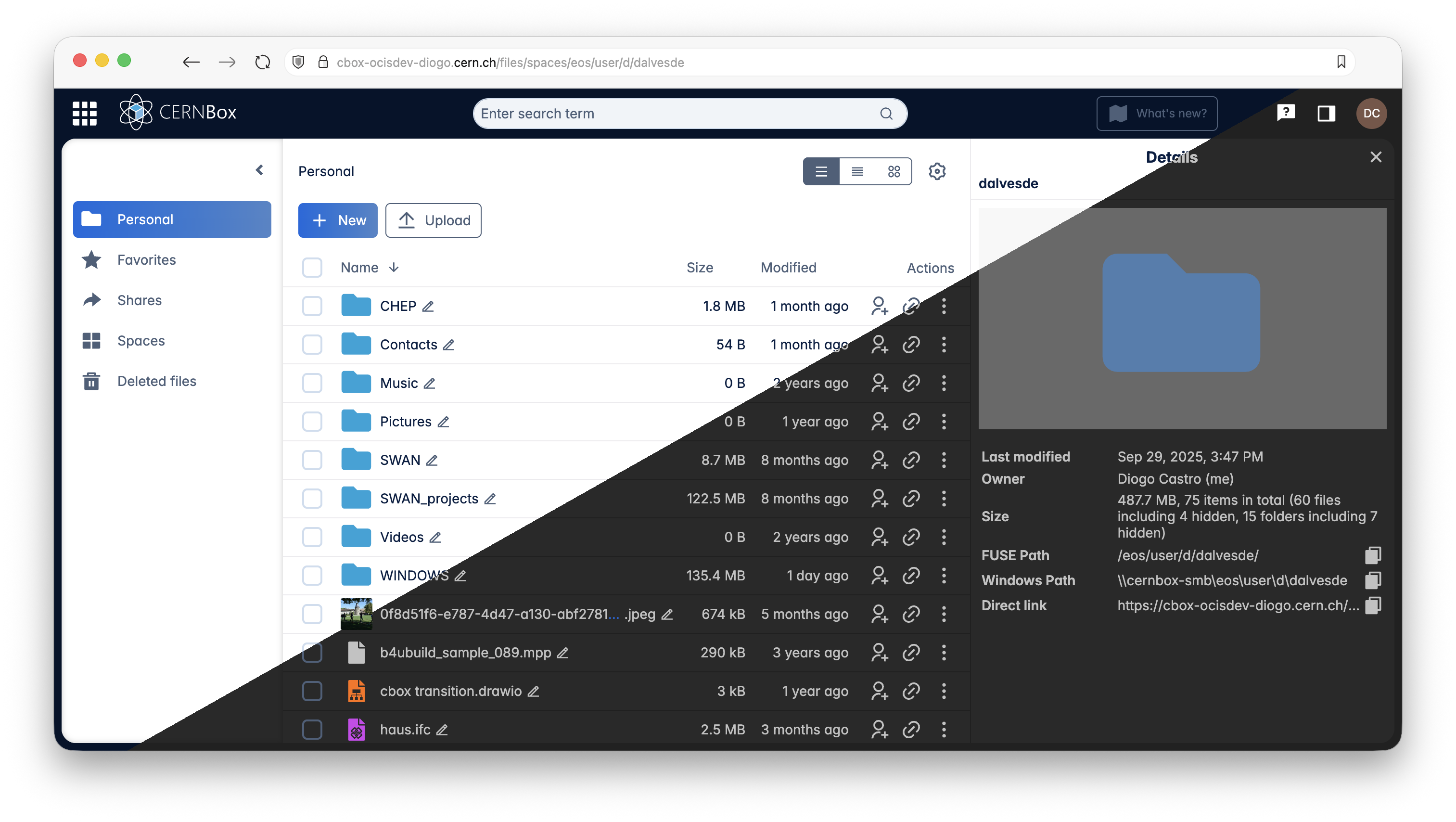Open the application switcher grid icon

pyautogui.click(x=85, y=113)
